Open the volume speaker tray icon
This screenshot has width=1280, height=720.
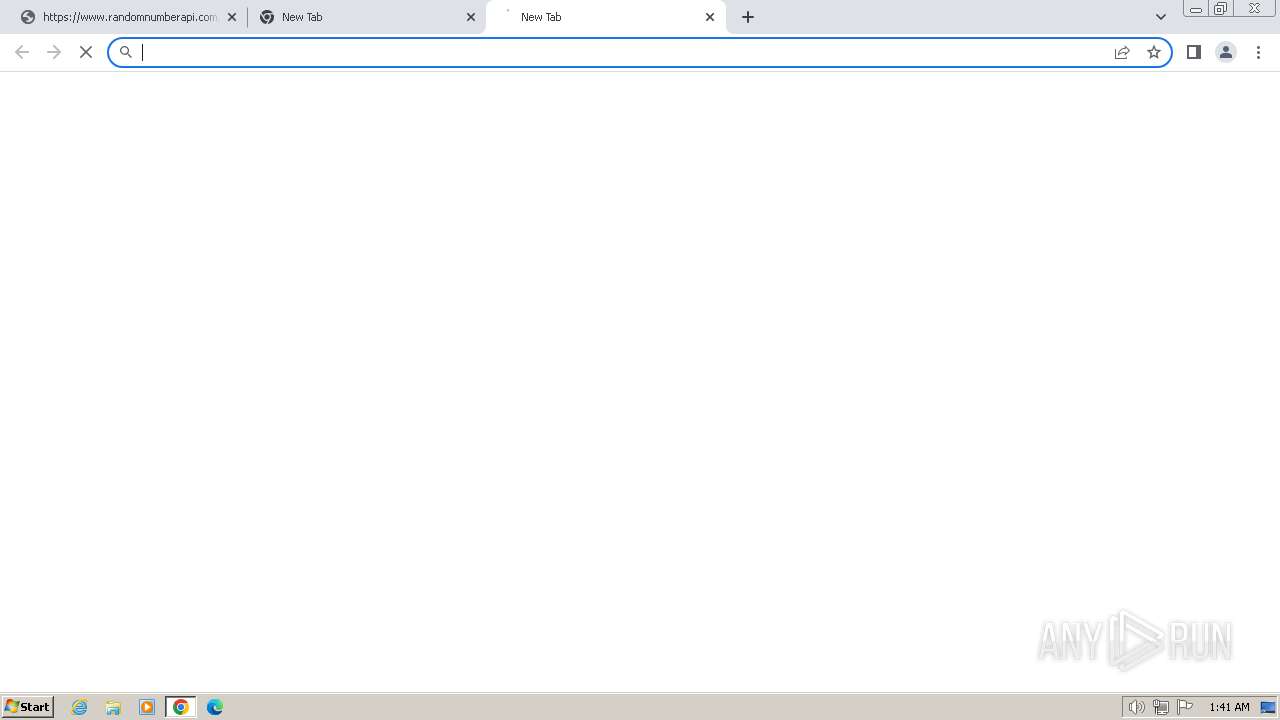[x=1137, y=707]
